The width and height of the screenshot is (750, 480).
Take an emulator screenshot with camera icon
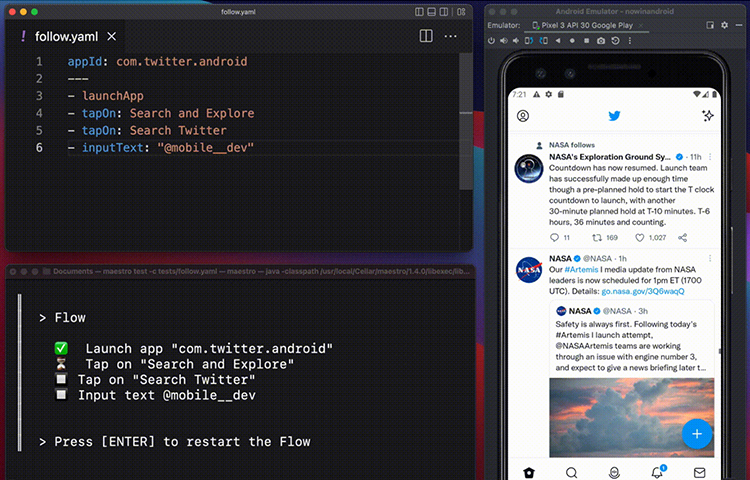point(601,41)
